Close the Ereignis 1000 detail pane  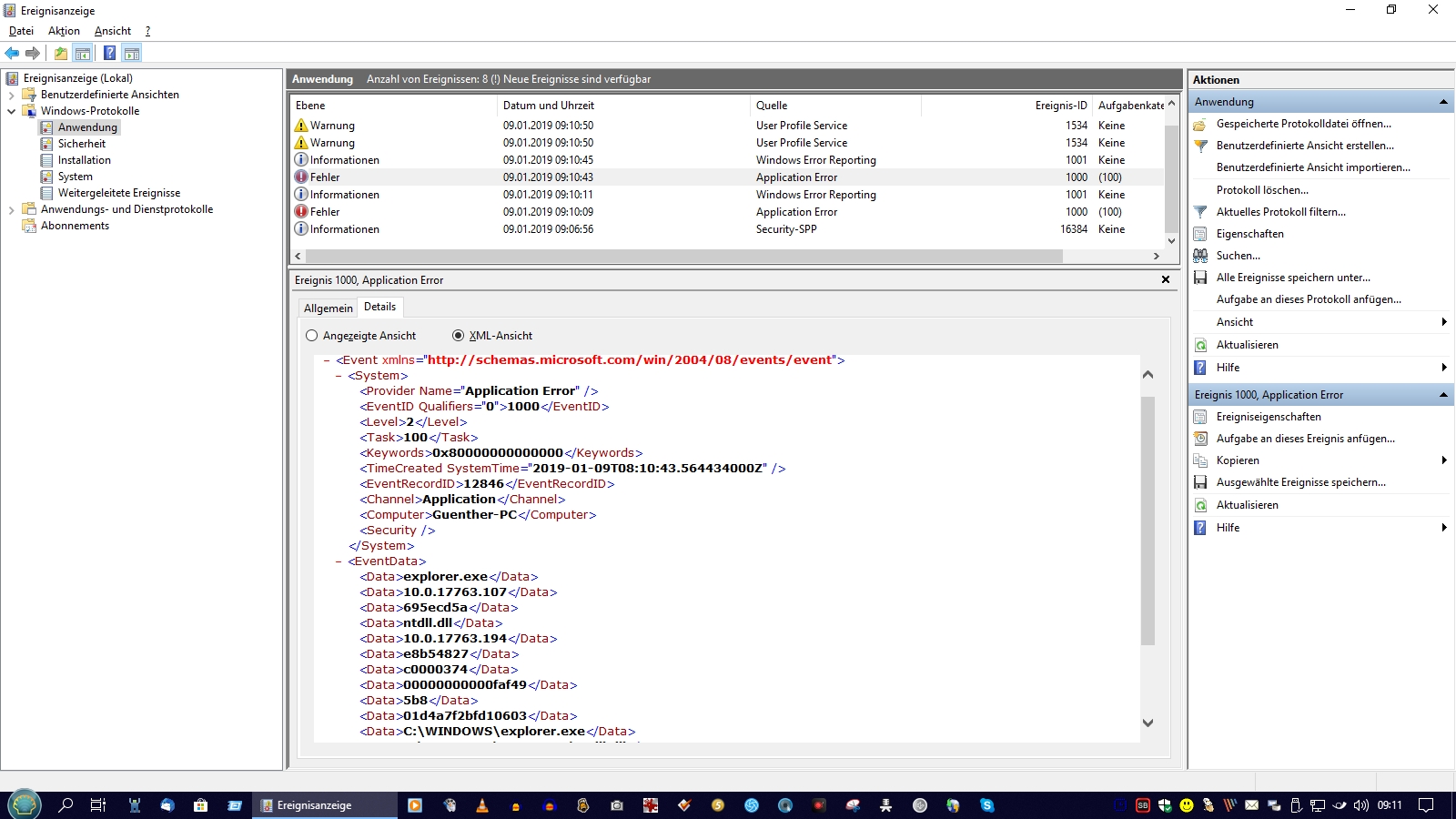tap(1165, 279)
